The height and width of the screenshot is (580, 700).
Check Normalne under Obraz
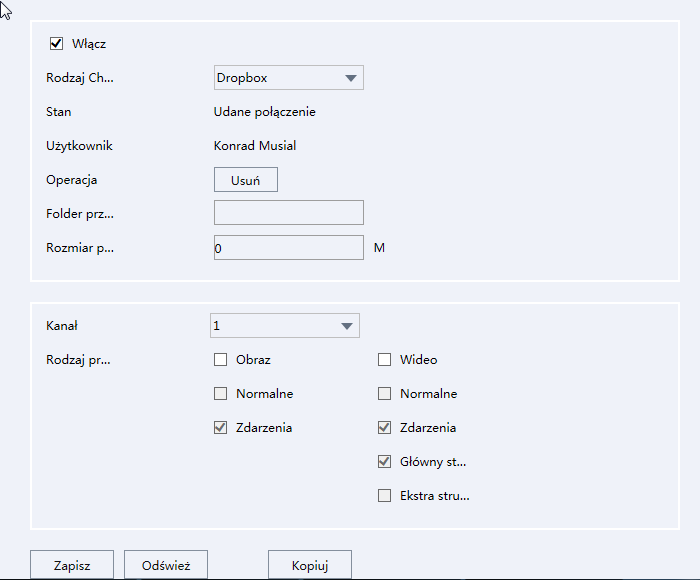(221, 394)
